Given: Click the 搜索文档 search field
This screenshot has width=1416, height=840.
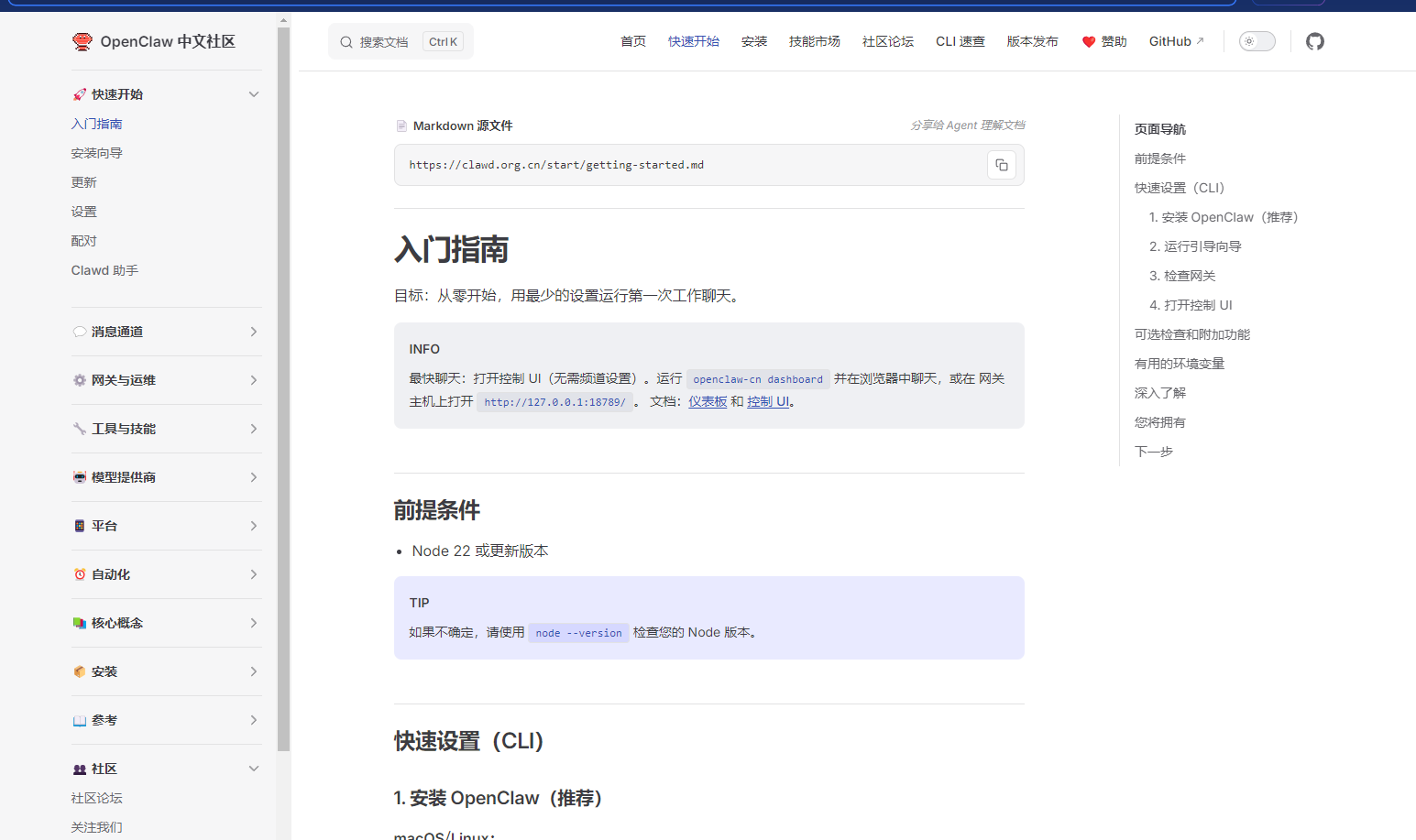Looking at the screenshot, I should [x=401, y=41].
